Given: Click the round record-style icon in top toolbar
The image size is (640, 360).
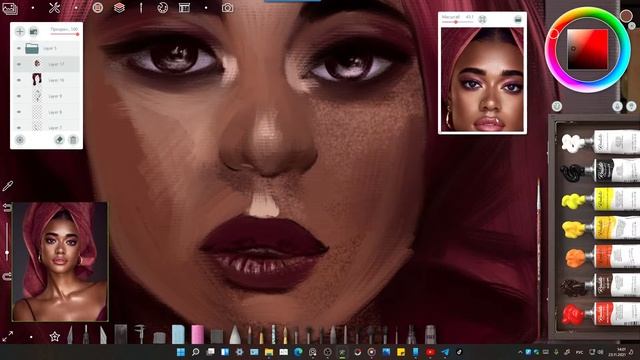Looking at the screenshot, I should click(98, 8).
